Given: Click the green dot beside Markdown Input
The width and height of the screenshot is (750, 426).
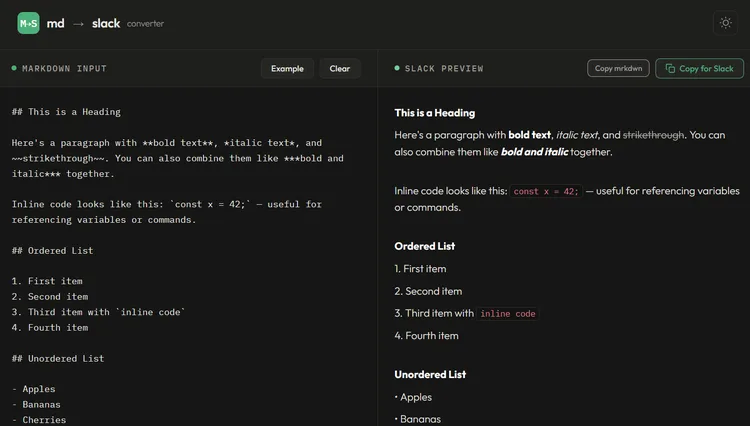Looking at the screenshot, I should 14,69.
